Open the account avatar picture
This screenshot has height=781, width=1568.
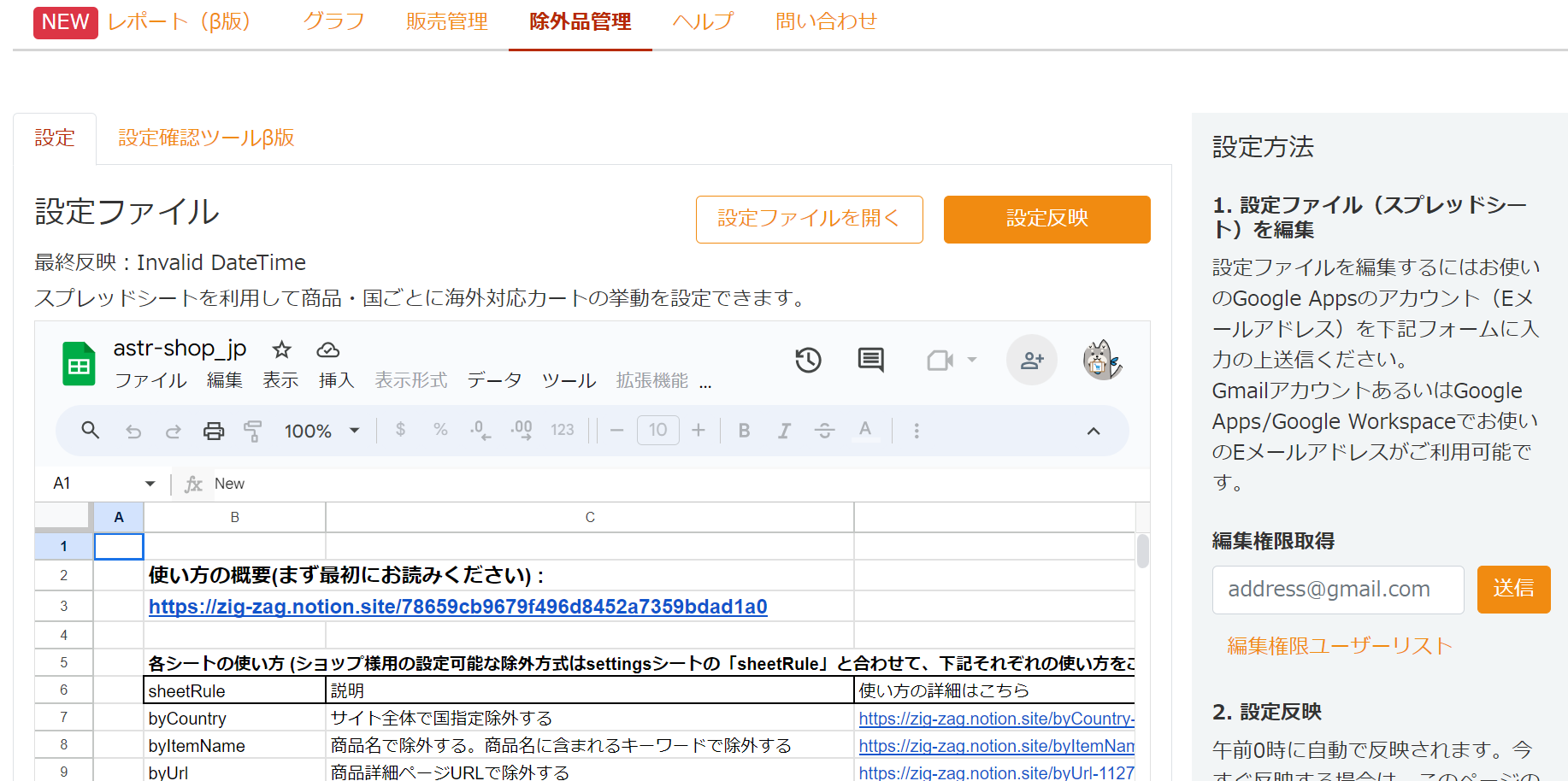coord(1102,360)
